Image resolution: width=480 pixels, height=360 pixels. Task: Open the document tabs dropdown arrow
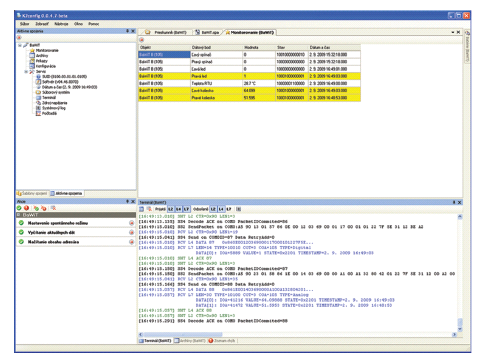(x=453, y=32)
